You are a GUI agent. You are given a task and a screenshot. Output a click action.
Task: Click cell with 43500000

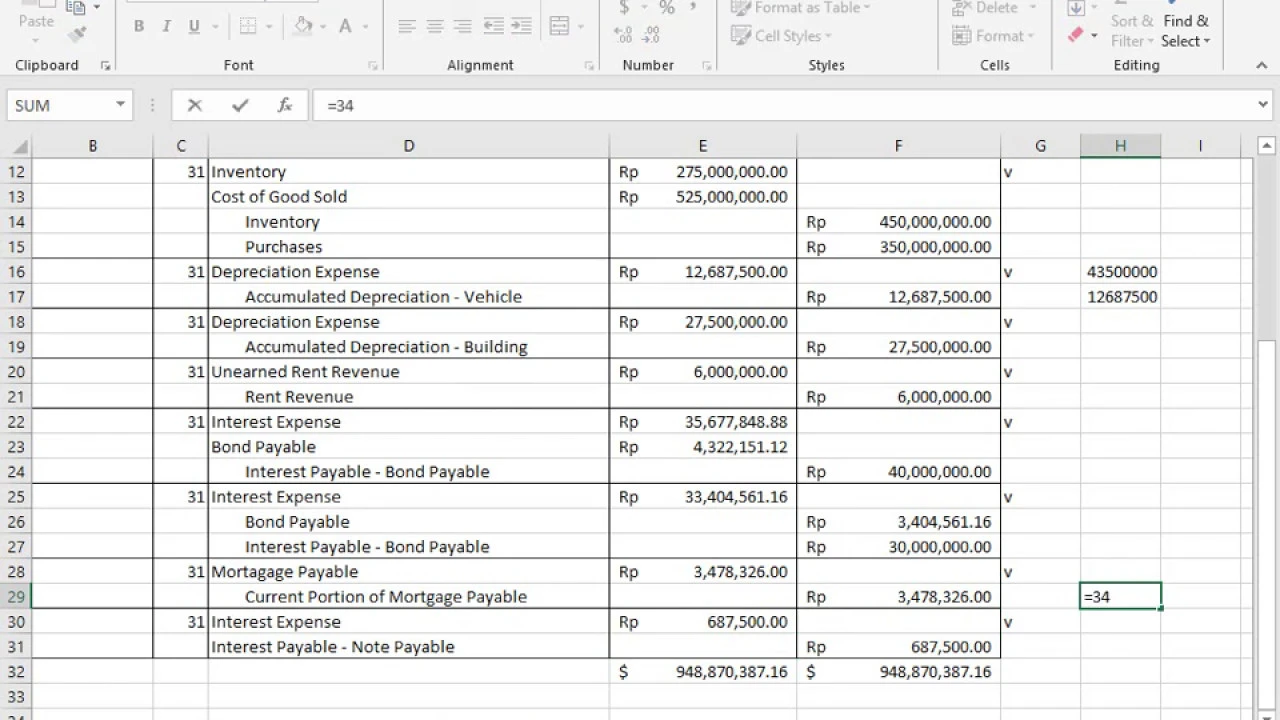[x=1120, y=271]
